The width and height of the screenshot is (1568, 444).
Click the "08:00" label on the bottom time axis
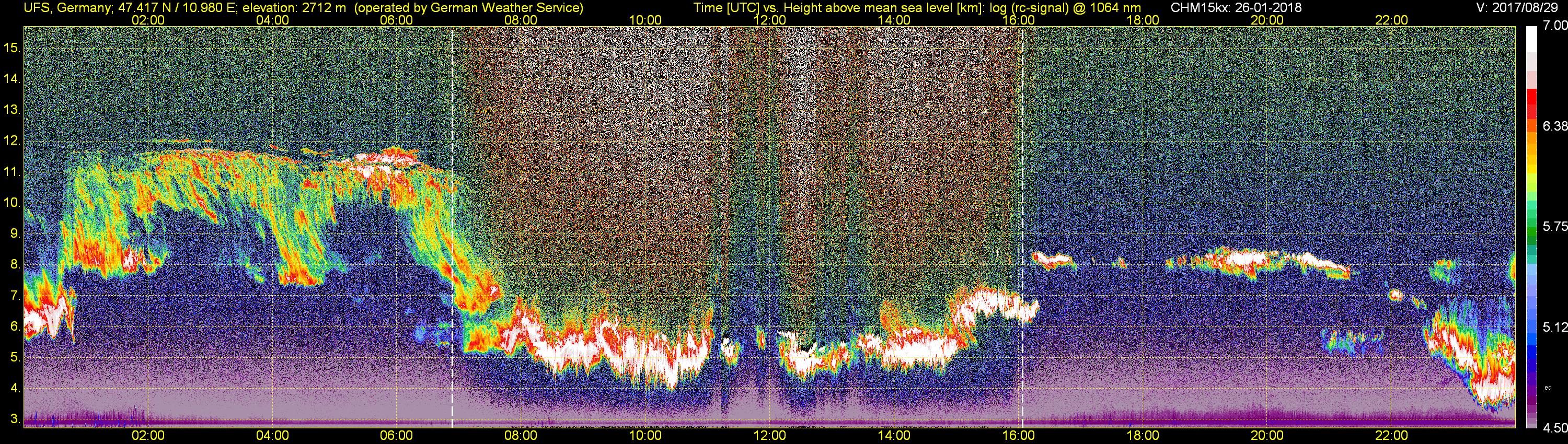point(521,436)
